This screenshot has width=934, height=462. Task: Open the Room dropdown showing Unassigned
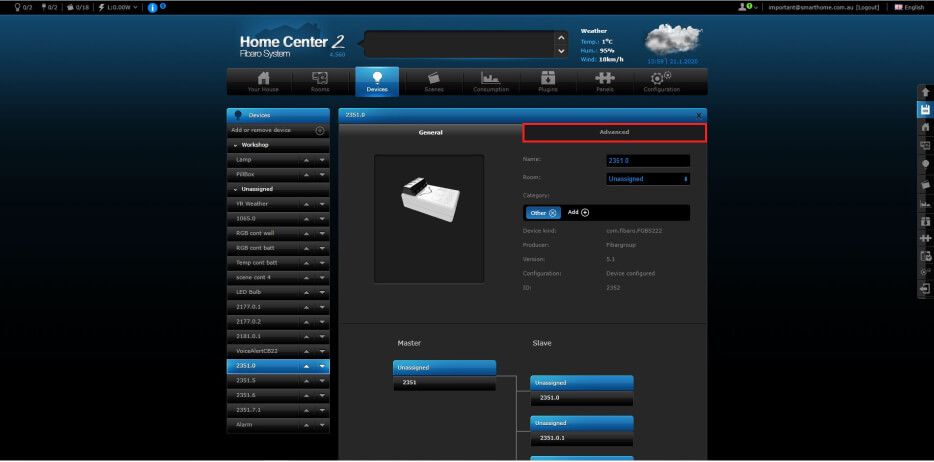tap(648, 179)
